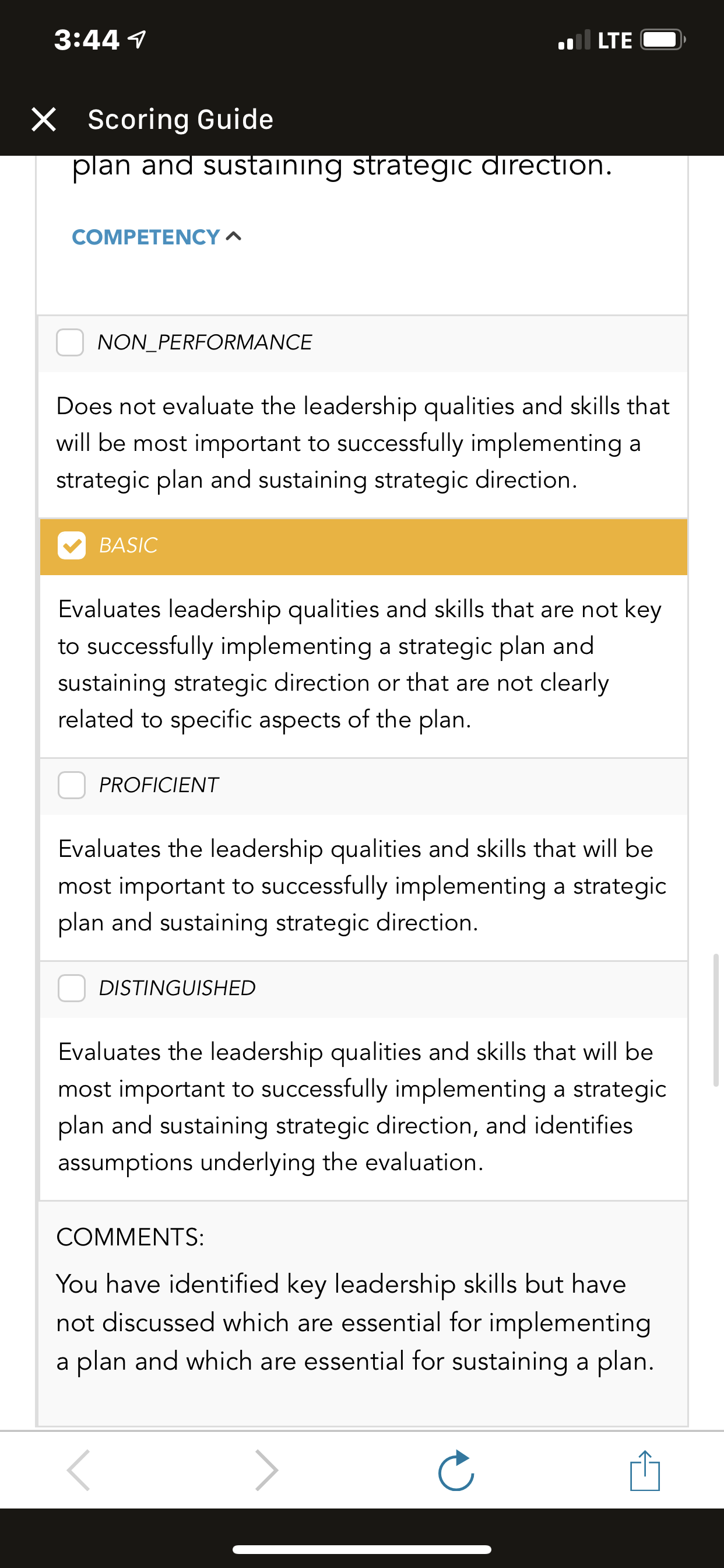Tap the battery status icon
Viewport: 724px width, 1568px height.
[x=663, y=40]
